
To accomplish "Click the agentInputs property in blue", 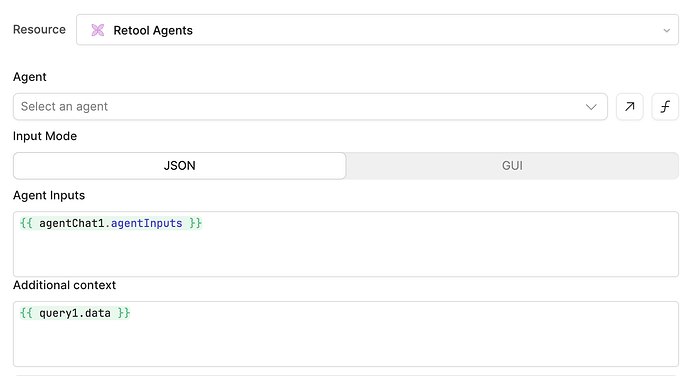I will click(147, 223).
